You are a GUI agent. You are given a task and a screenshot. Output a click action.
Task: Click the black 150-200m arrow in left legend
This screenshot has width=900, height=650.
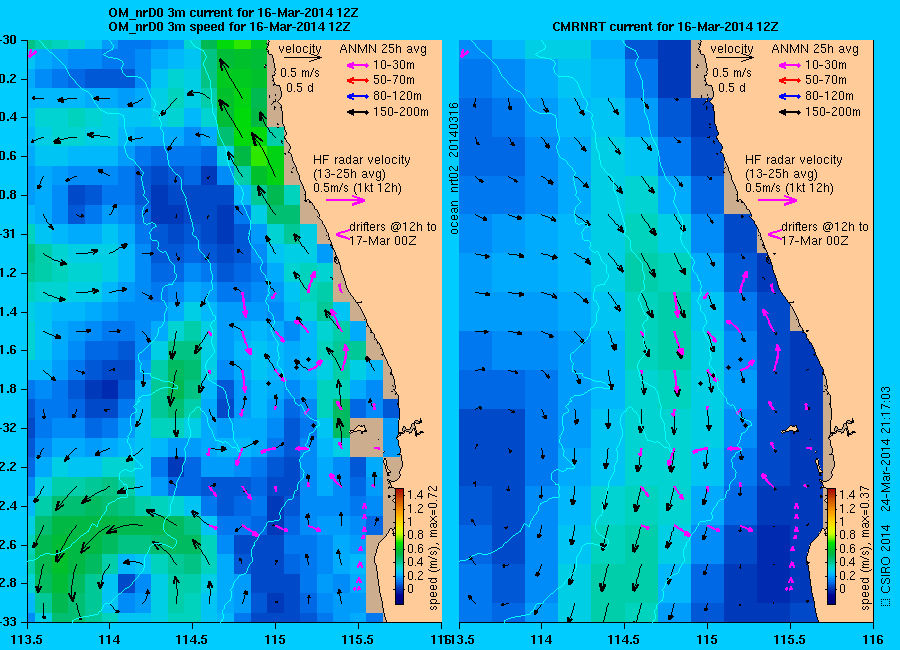358,113
